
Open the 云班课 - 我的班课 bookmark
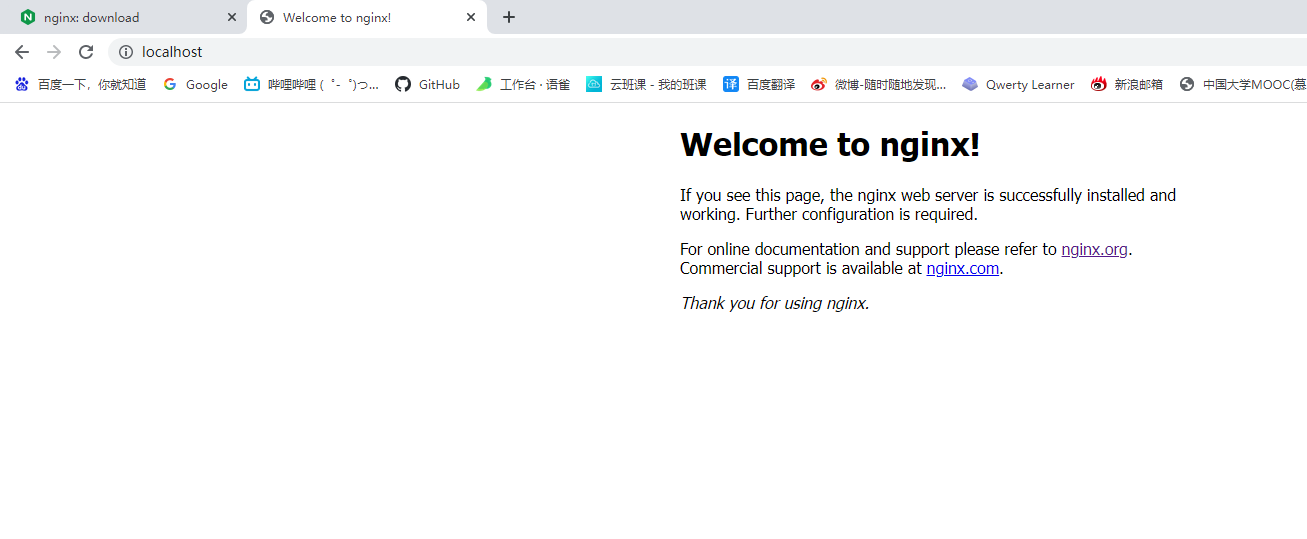(647, 85)
